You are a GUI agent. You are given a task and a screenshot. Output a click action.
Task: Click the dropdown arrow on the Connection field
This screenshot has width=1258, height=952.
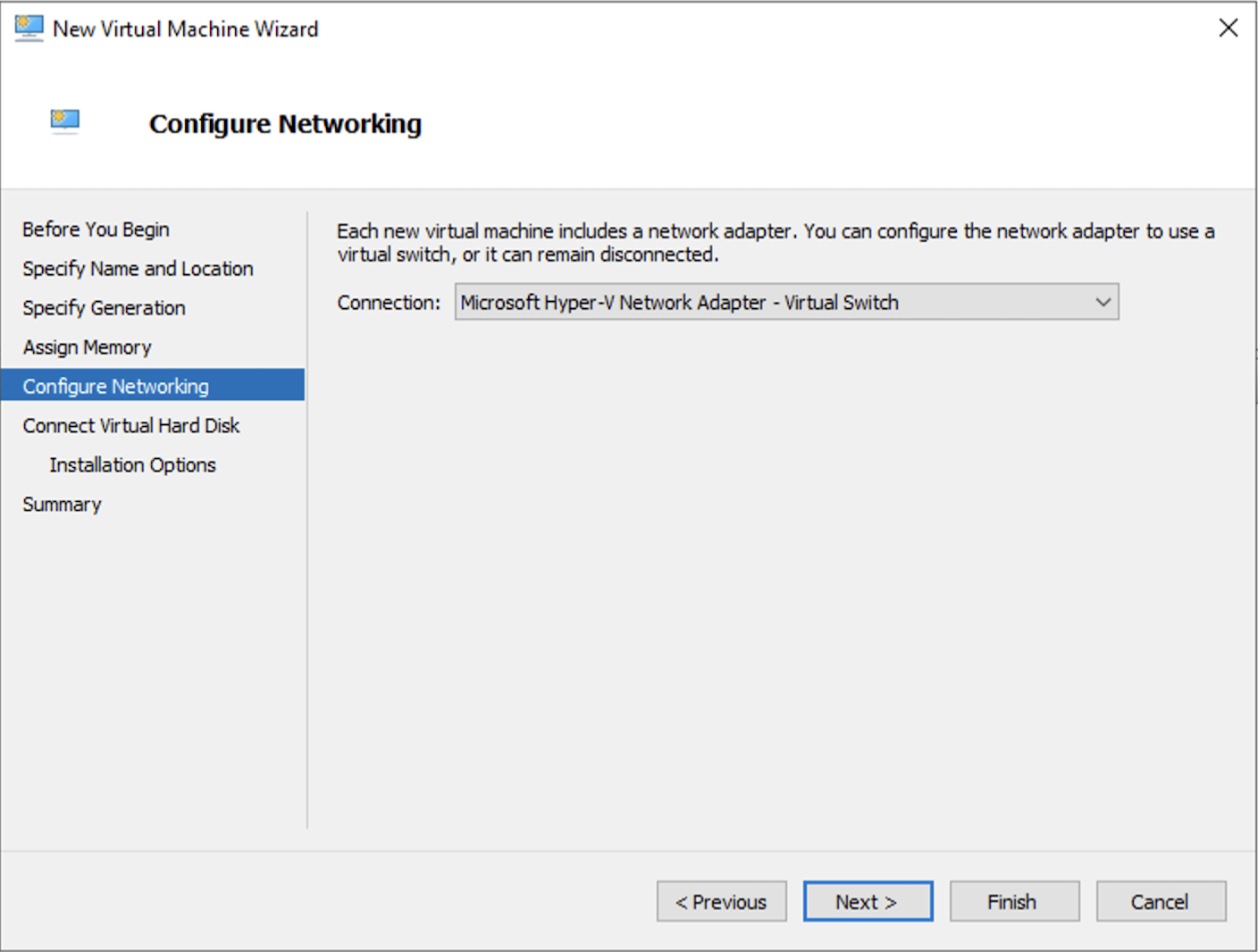coord(1104,302)
